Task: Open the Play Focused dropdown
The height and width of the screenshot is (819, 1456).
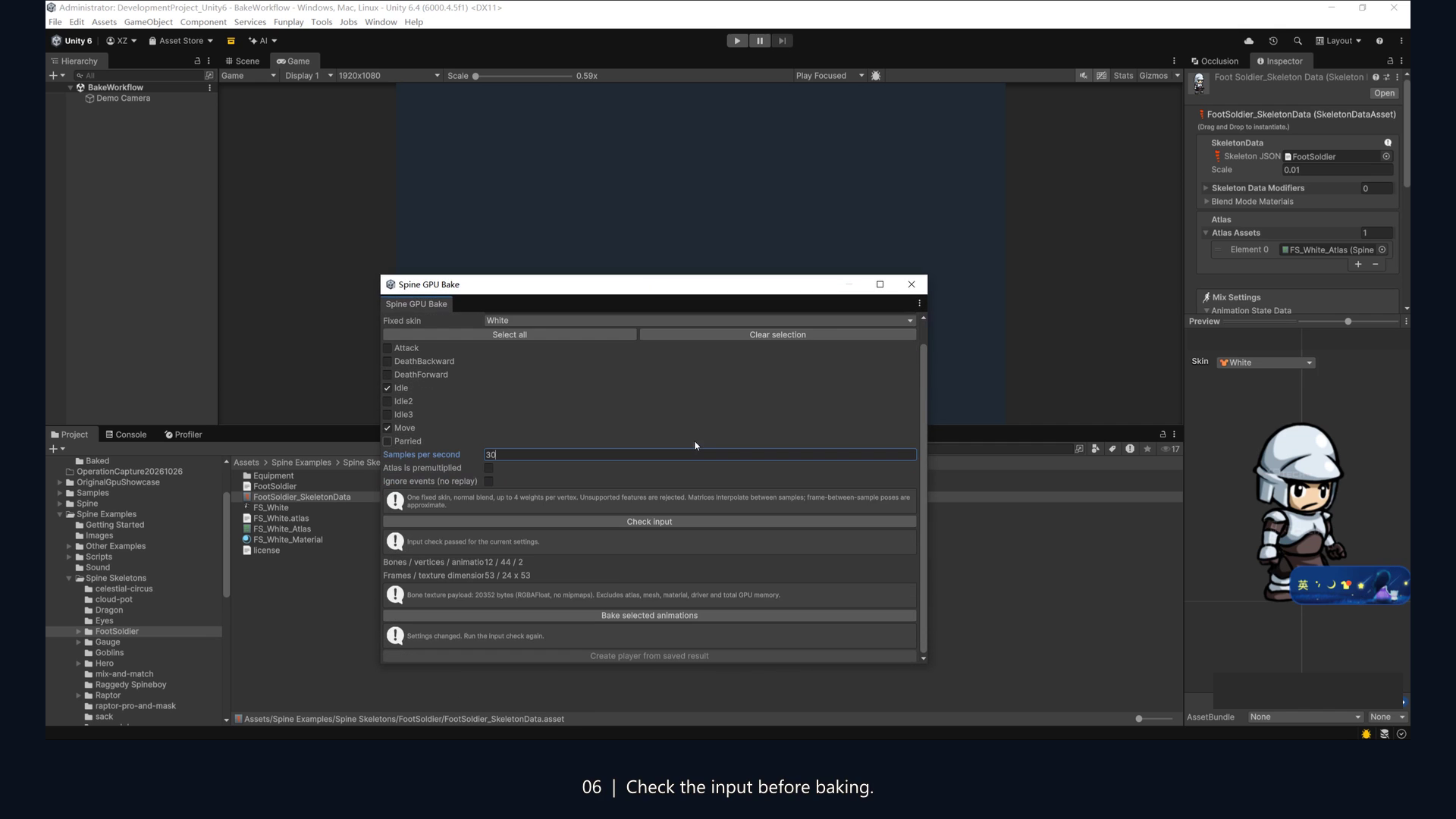Action: 830,76
